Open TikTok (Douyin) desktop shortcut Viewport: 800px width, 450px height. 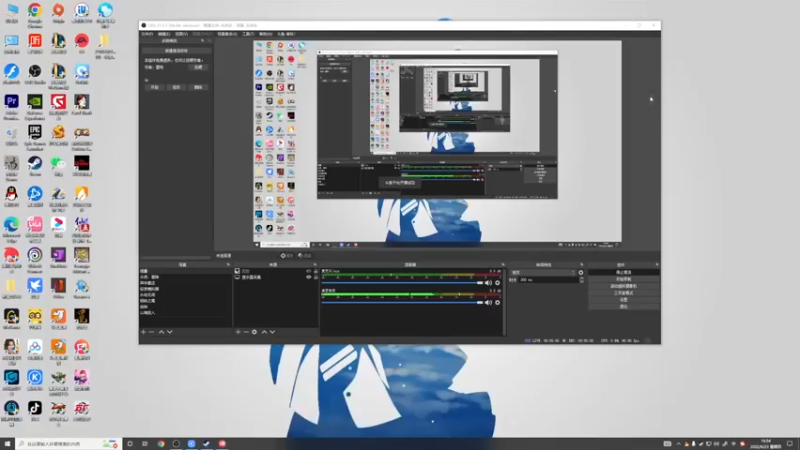(35, 411)
